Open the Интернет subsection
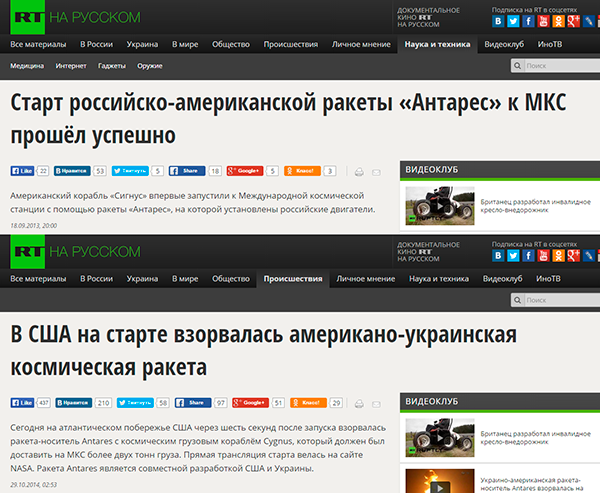Screen dimensions: 600x493 pos(71,66)
